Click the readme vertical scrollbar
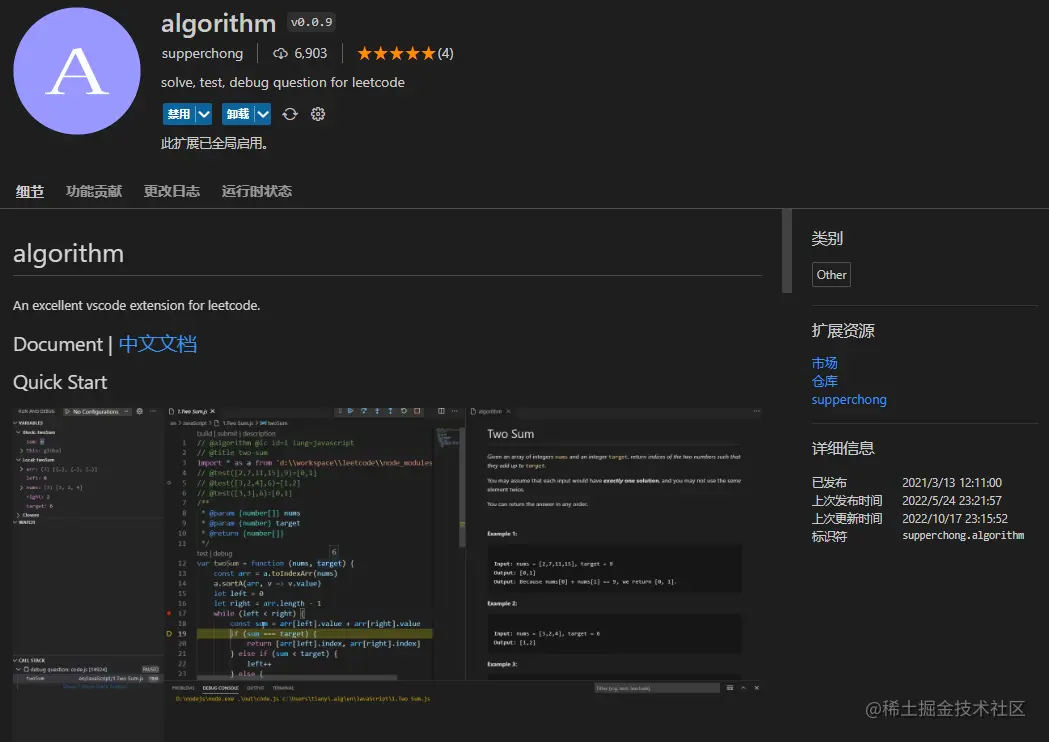 (787, 251)
